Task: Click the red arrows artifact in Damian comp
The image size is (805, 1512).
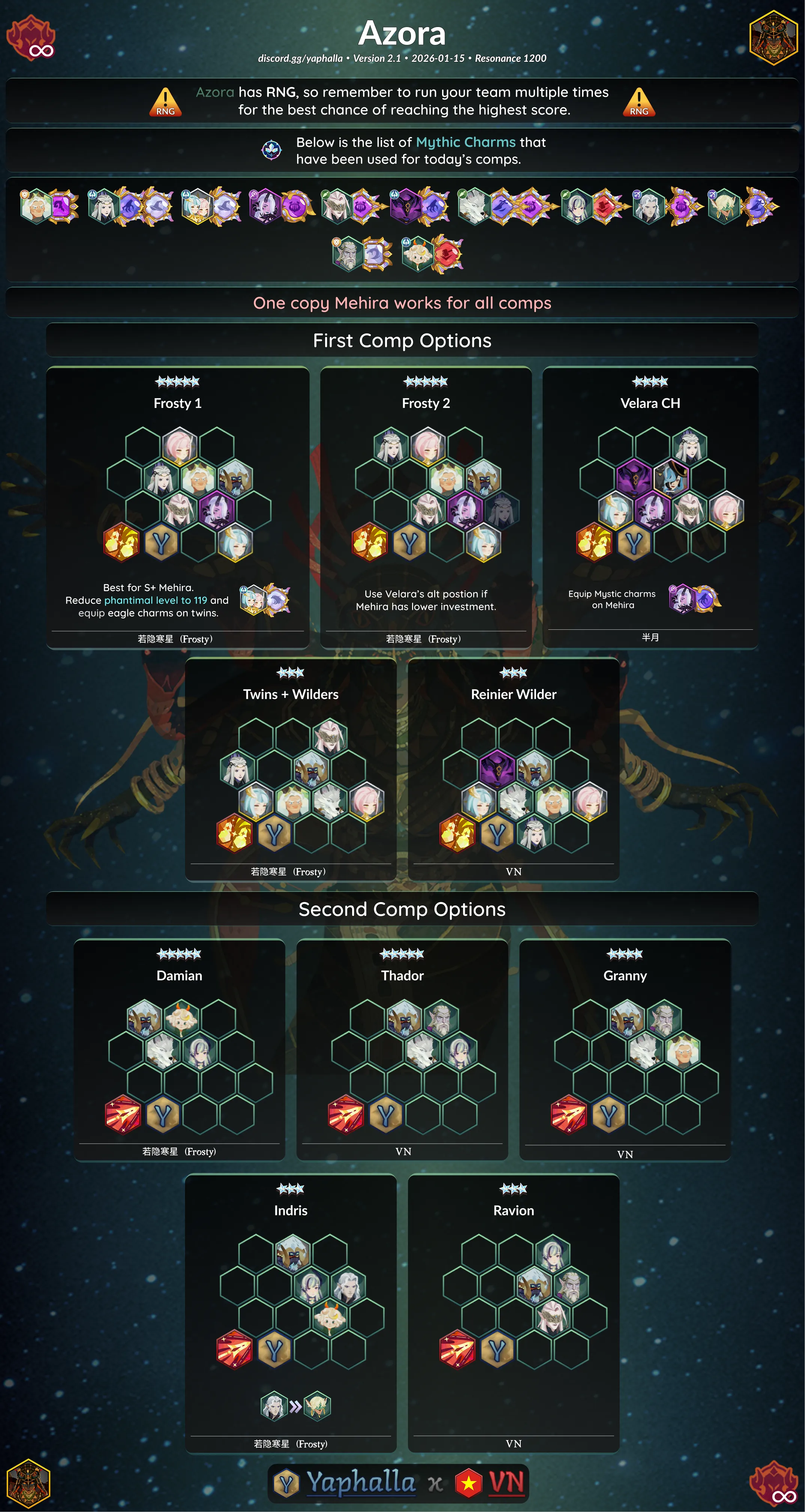Action: coord(122,1114)
